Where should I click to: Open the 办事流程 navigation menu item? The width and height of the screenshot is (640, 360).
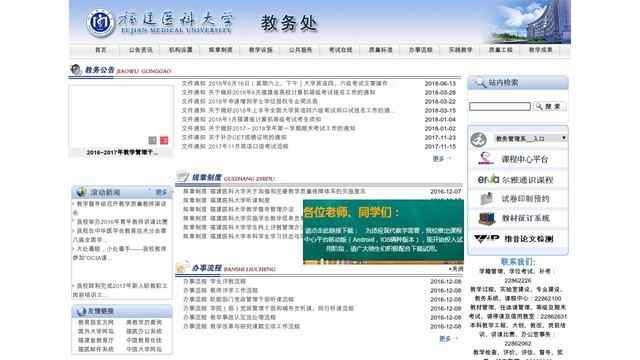pos(420,50)
